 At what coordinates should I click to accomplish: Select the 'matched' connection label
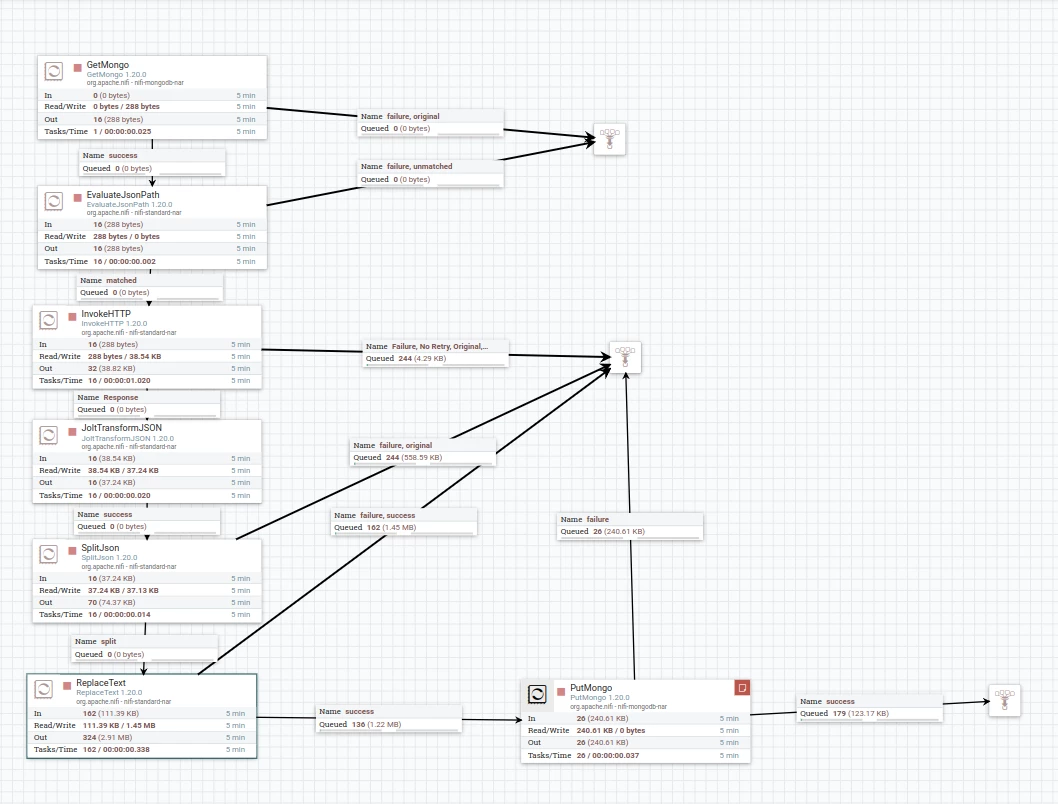(150, 287)
